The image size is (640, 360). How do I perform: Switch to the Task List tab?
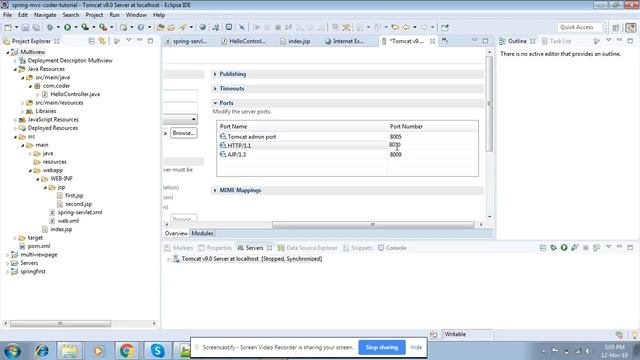click(557, 41)
